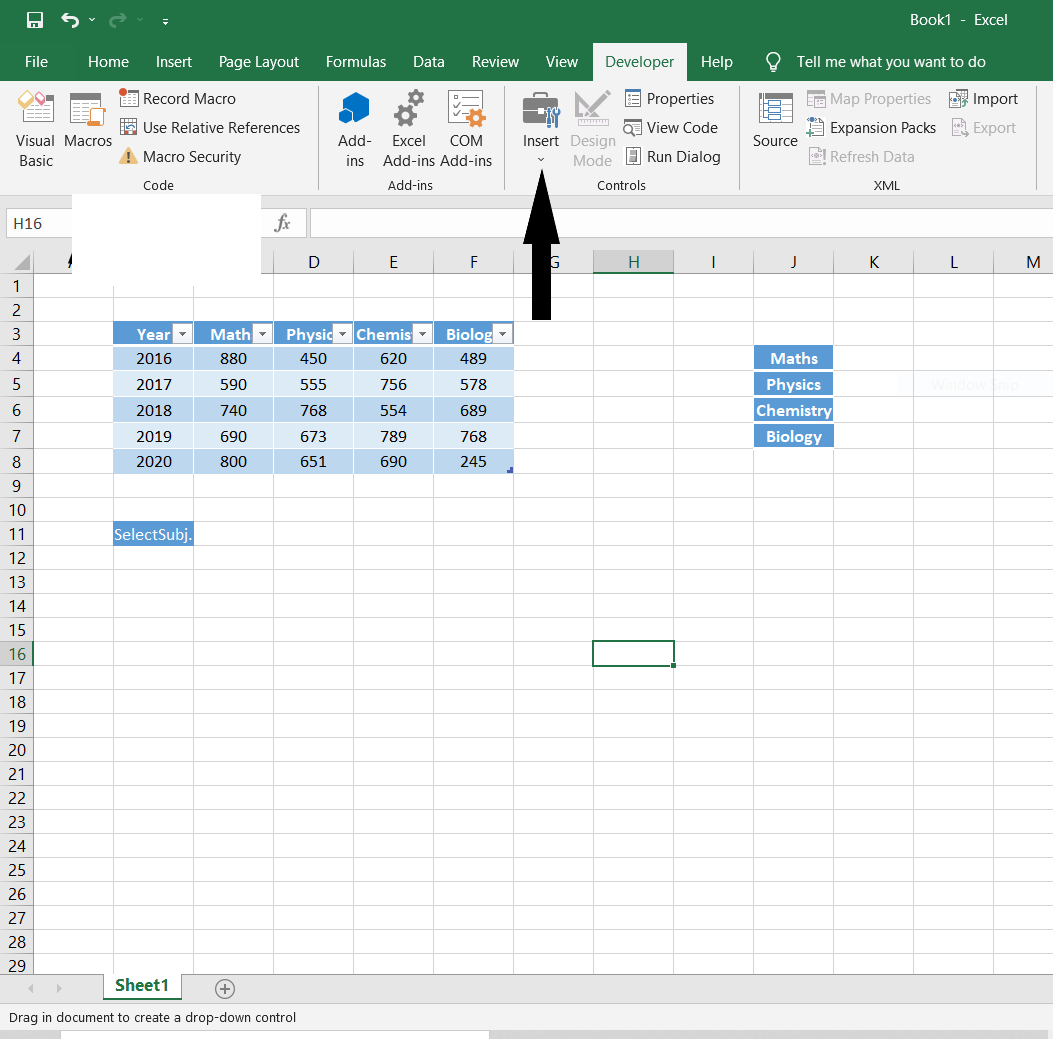Open the Biology column filter arrow
Screen dimensions: 1053x1039
pyautogui.click(x=502, y=334)
